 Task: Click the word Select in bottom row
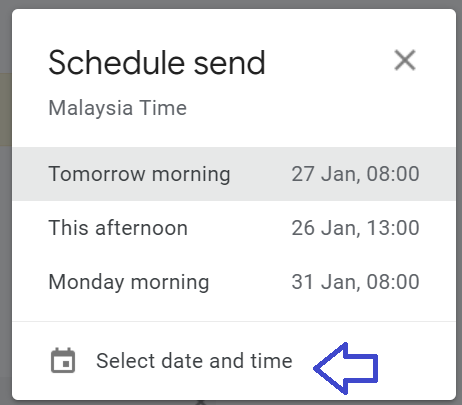click(126, 361)
